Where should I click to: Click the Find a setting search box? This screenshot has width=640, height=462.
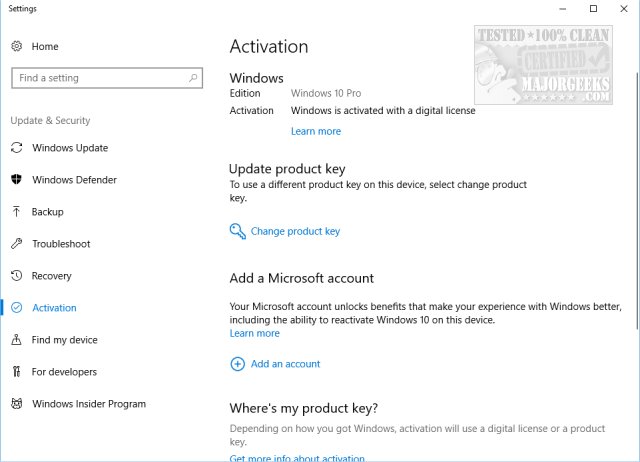click(x=99, y=78)
